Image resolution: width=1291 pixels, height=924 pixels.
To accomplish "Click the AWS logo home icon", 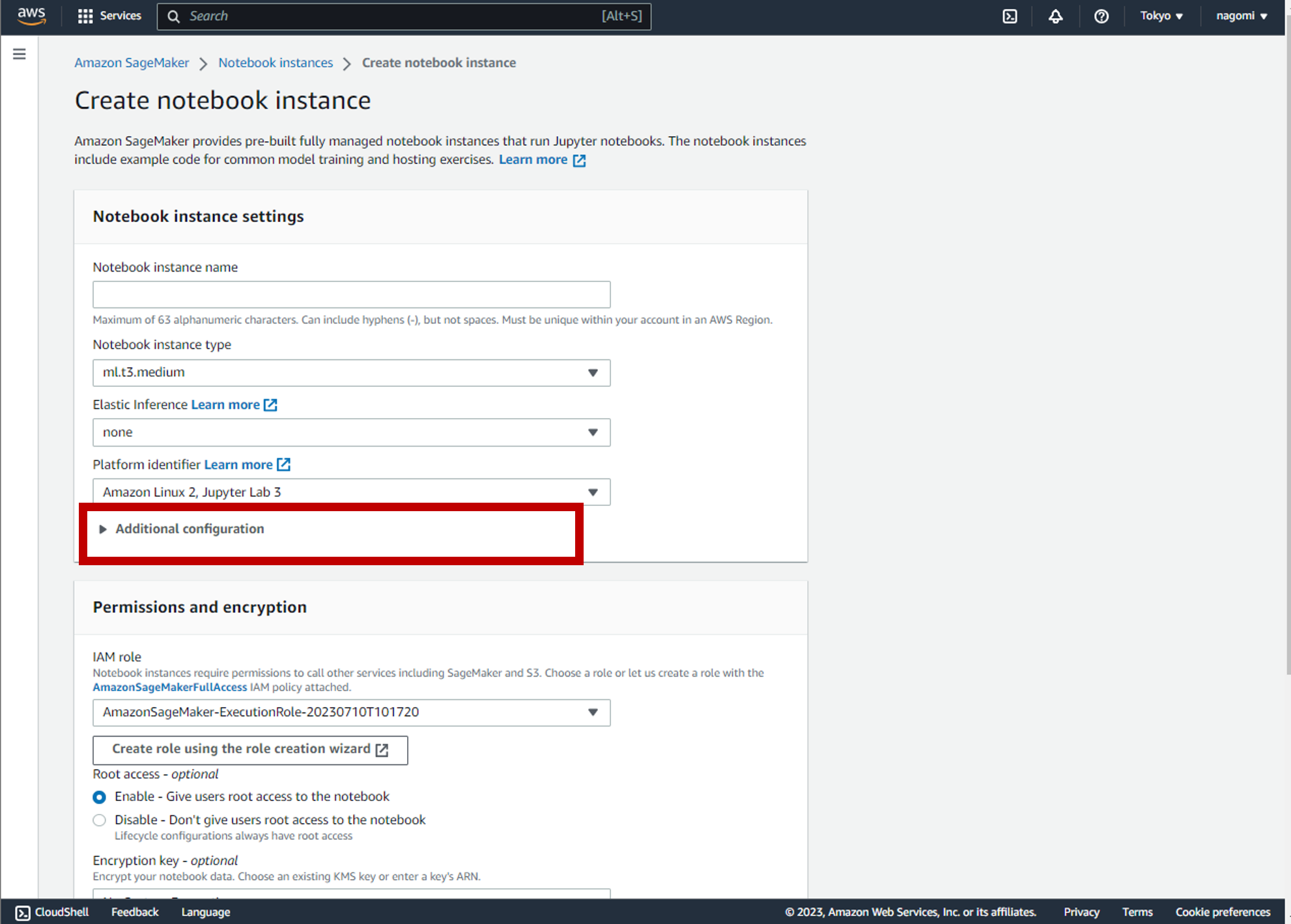I will point(31,16).
